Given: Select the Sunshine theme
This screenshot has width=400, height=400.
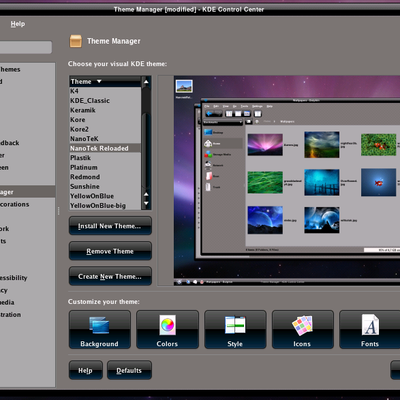Looking at the screenshot, I should click(x=105, y=187).
